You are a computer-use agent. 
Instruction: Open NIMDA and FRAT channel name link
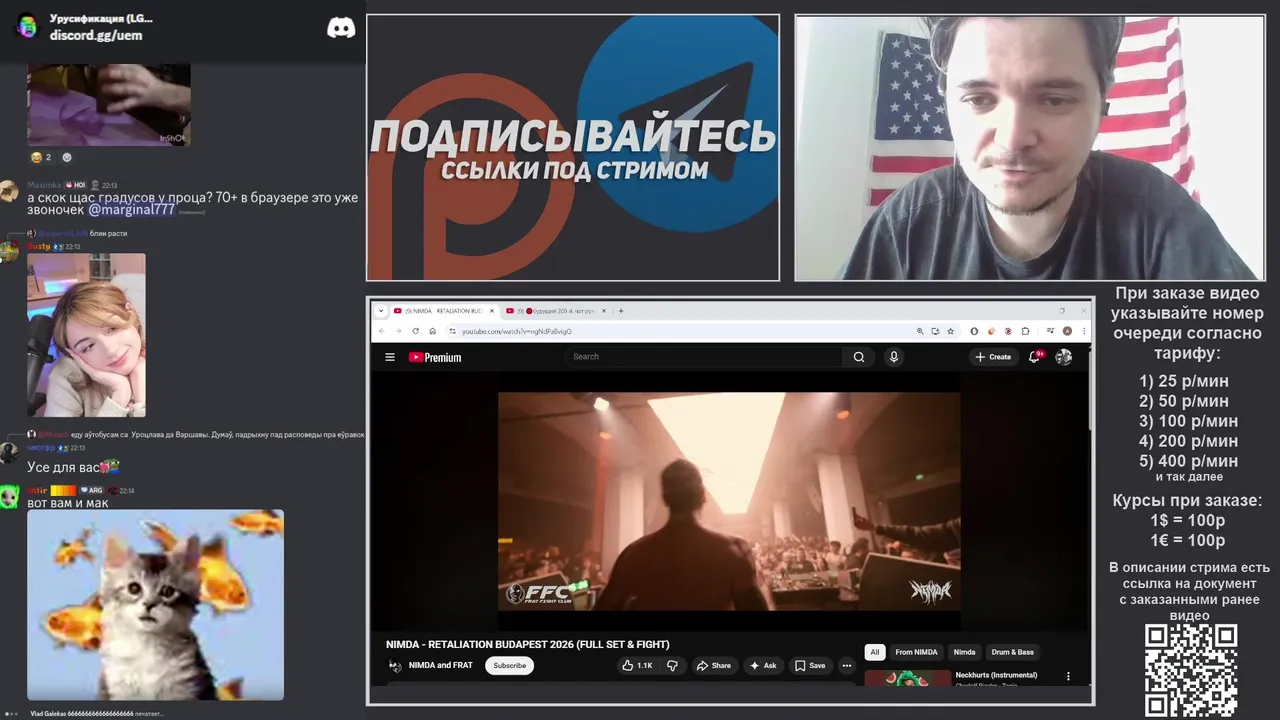pyautogui.click(x=441, y=665)
